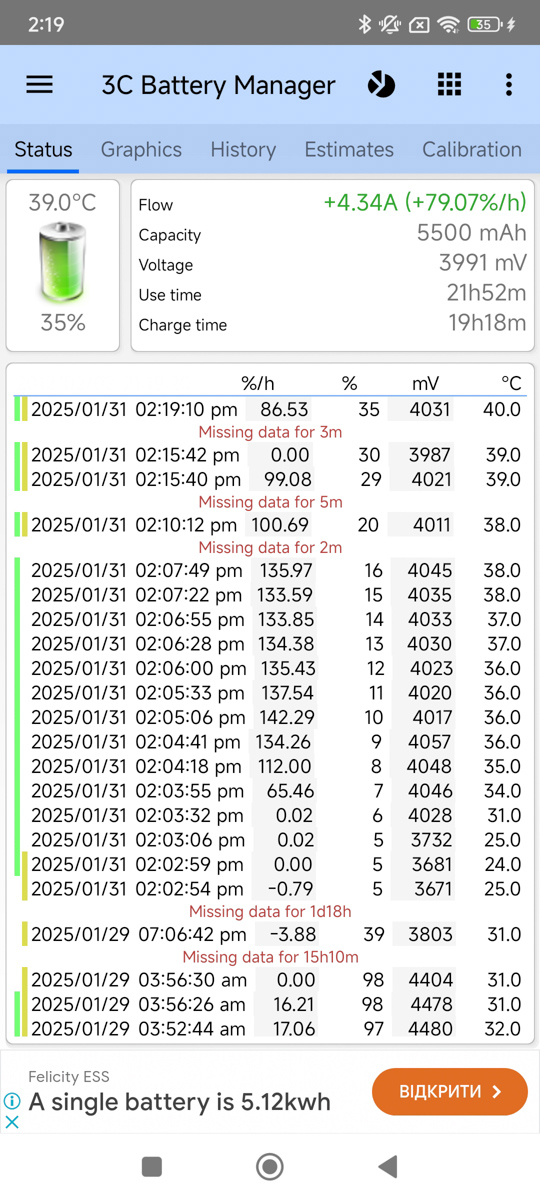Tap the Charge time 19h18m row

click(332, 324)
